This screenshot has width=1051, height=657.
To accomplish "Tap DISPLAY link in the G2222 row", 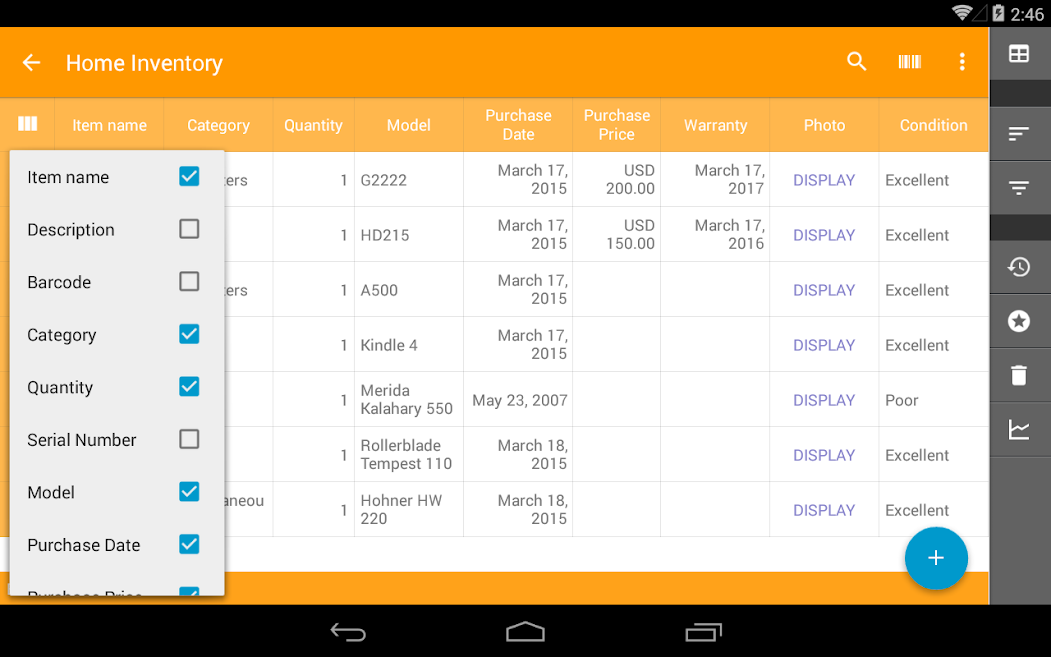I will [824, 180].
